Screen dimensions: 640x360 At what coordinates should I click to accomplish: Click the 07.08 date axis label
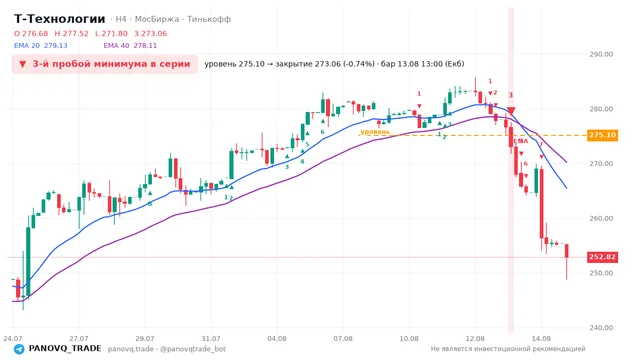click(343, 338)
